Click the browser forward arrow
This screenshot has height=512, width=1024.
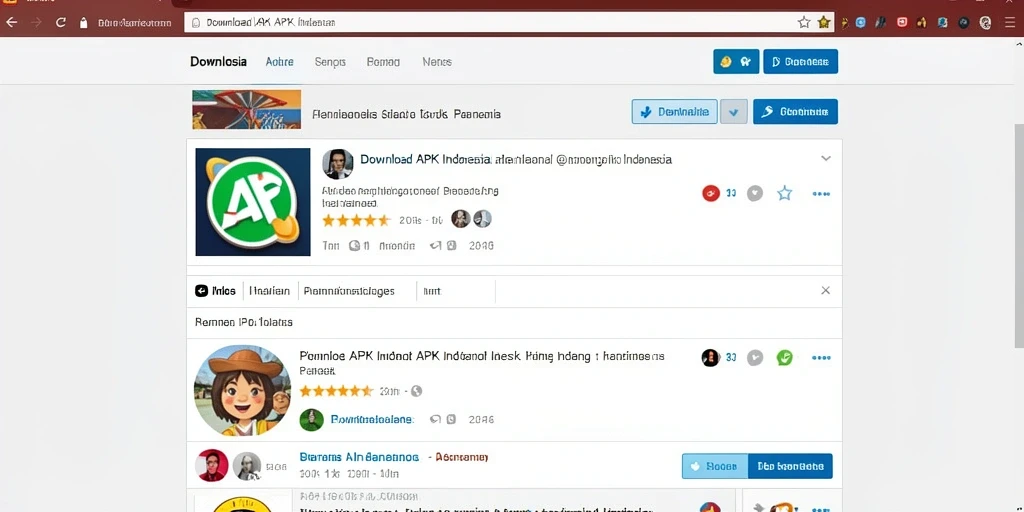(x=36, y=22)
